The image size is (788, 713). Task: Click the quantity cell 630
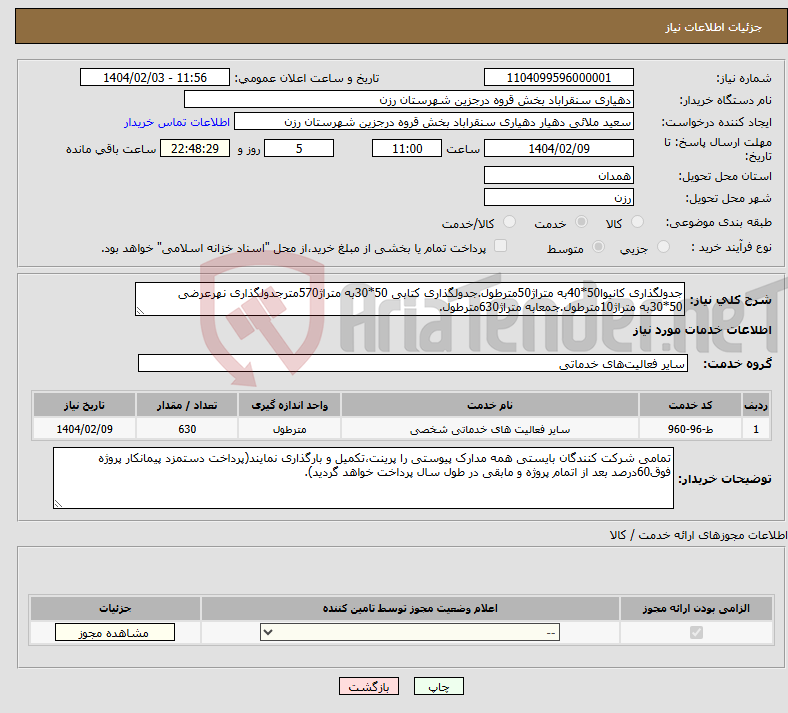[x=187, y=429]
